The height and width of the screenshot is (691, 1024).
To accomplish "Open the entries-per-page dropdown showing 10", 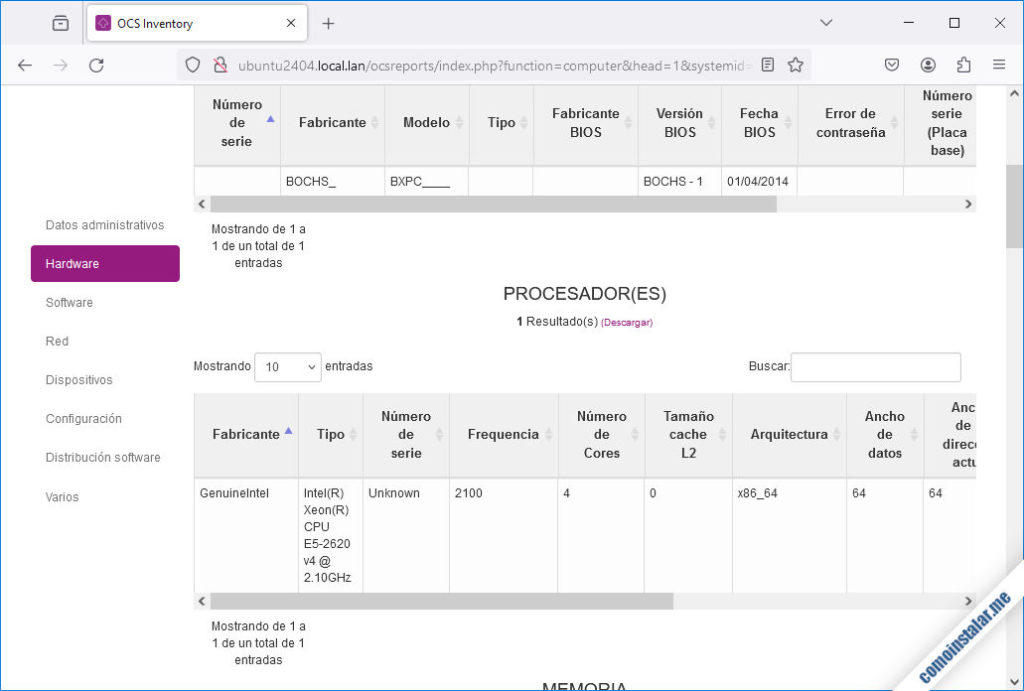I will (x=287, y=367).
